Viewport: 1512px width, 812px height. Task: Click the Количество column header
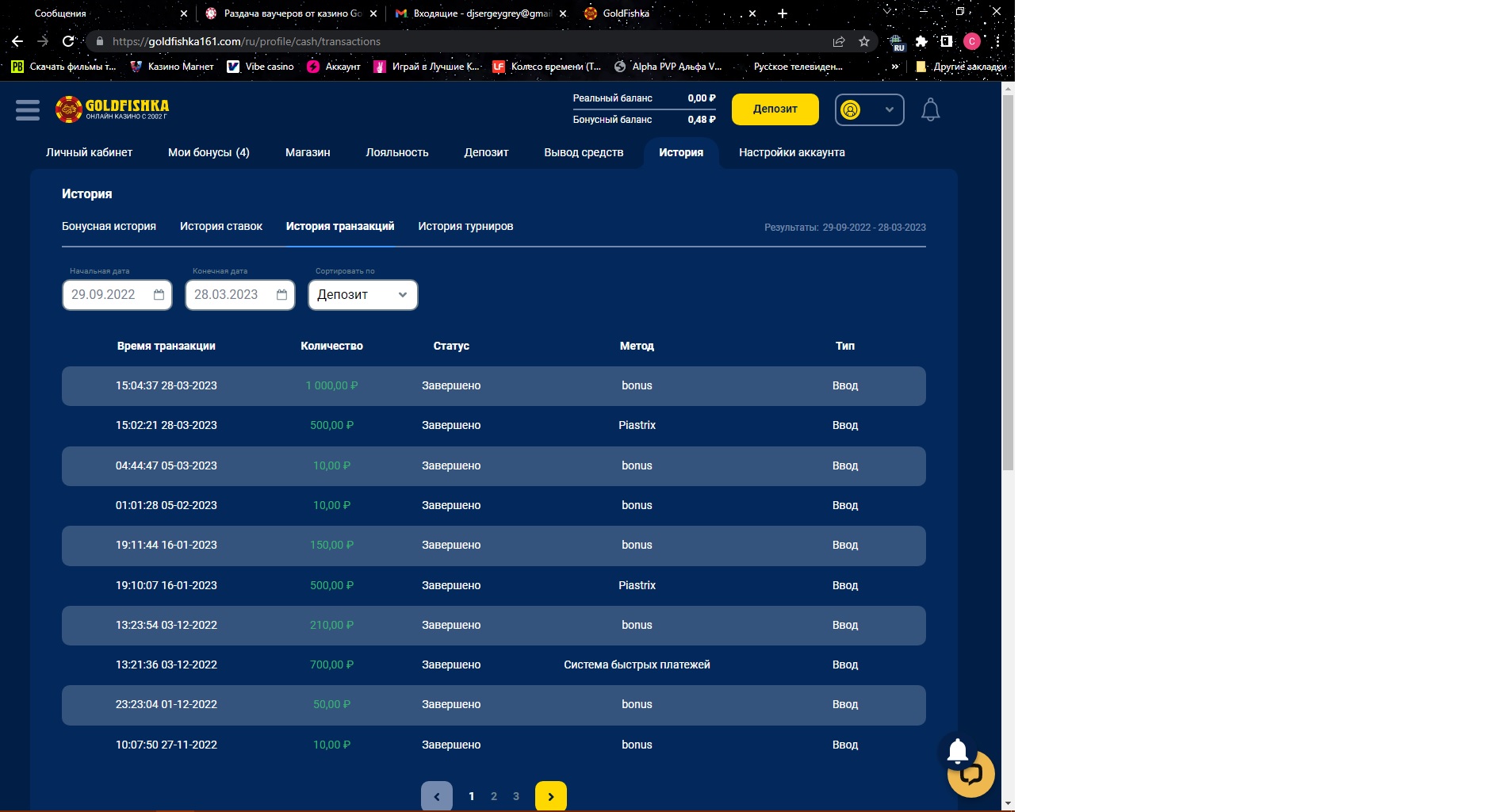pyautogui.click(x=331, y=346)
